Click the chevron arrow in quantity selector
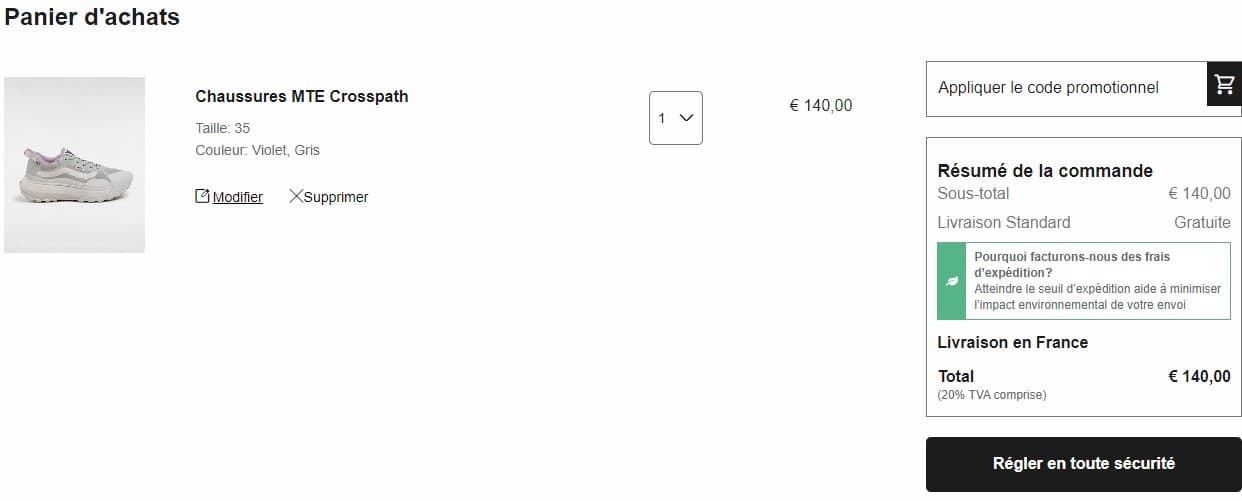1242x501 pixels. (x=686, y=118)
